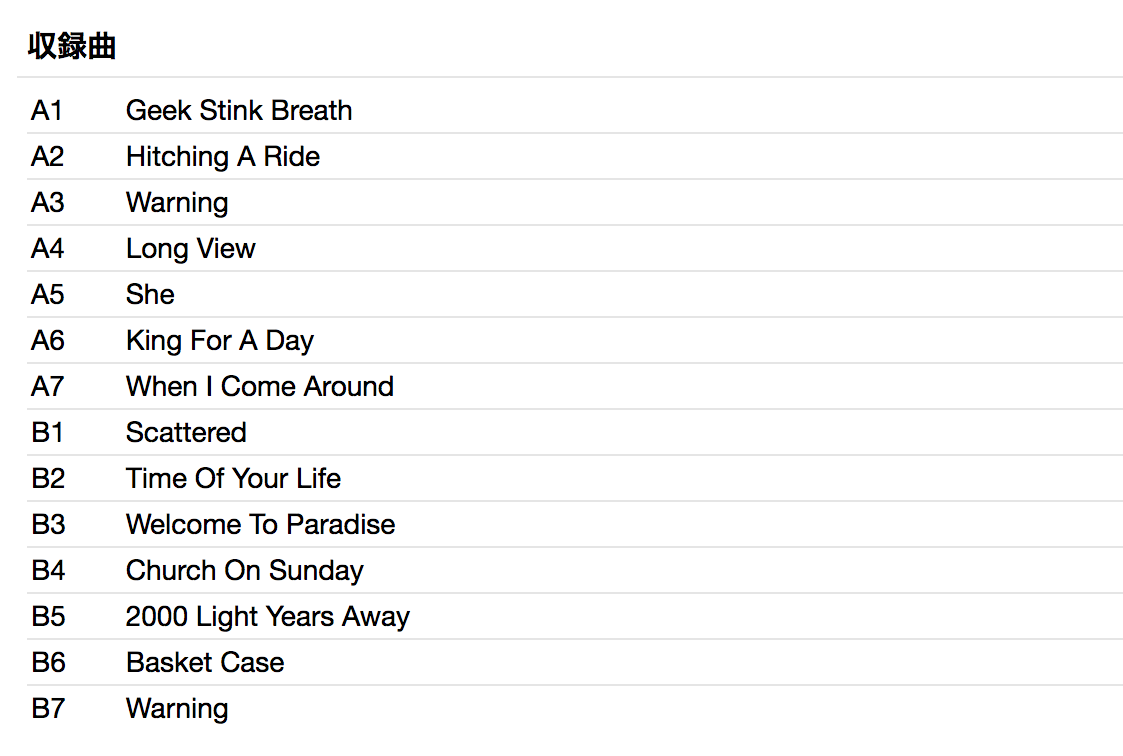Click the Scattered track title

point(186,432)
